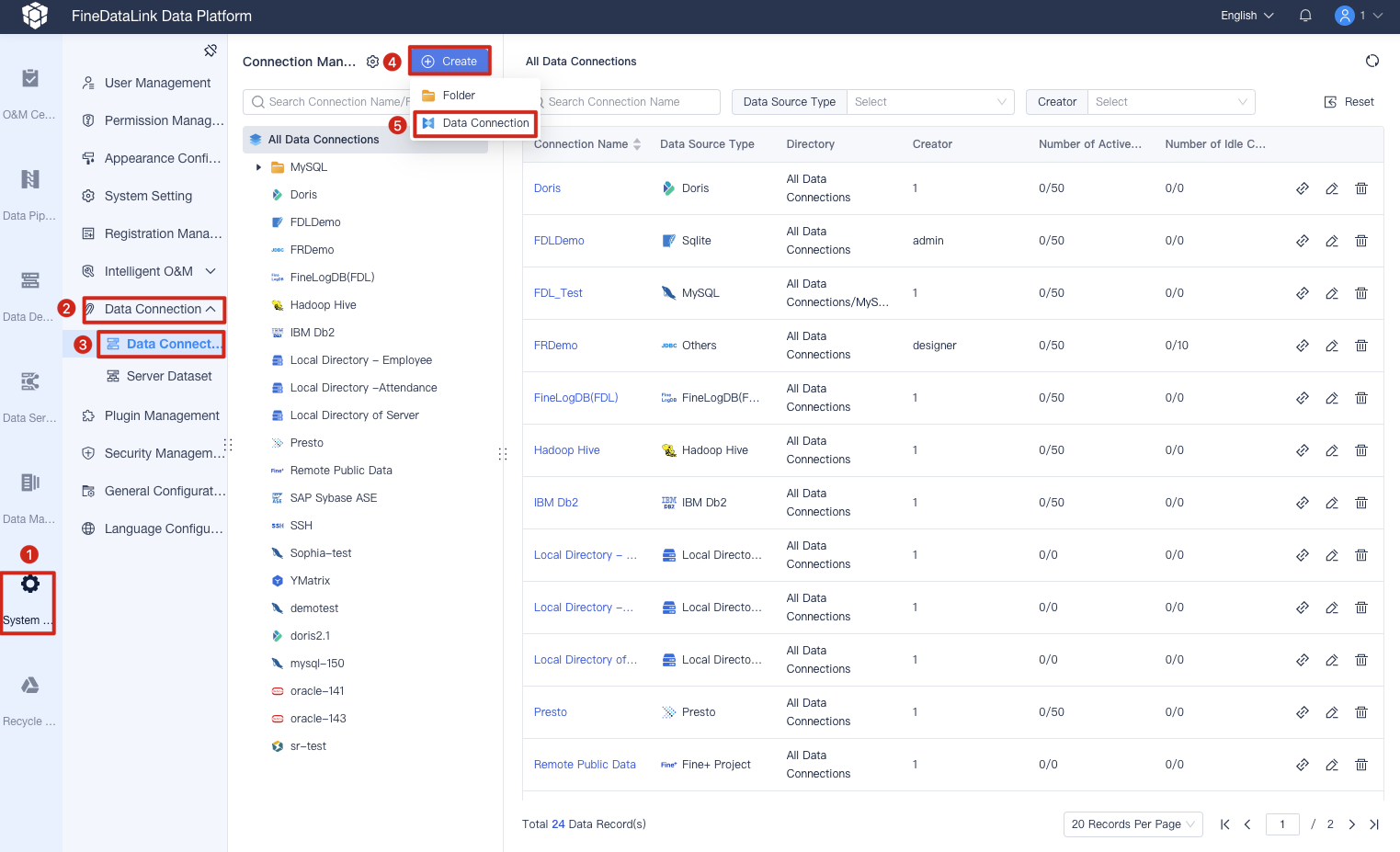Open the notification bell
This screenshot has width=1400, height=852.
pos(1304,16)
